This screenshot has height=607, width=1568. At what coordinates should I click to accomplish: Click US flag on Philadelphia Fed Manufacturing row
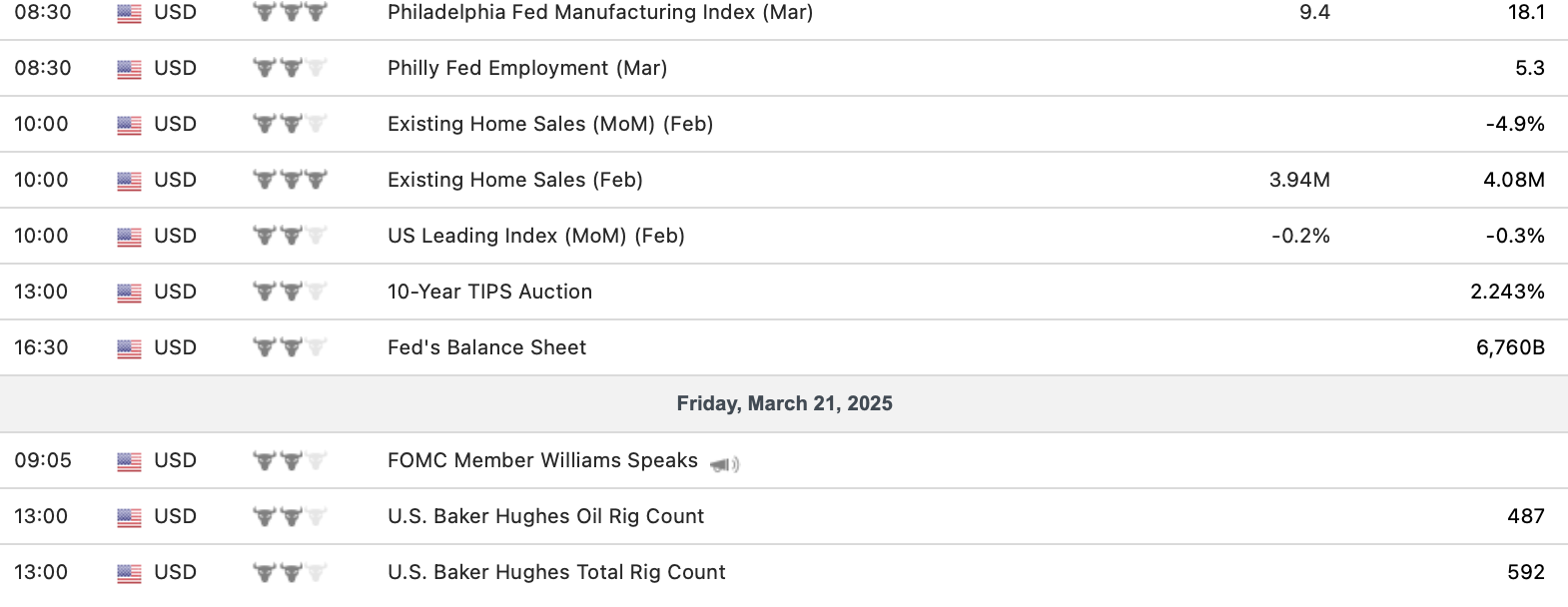(129, 13)
